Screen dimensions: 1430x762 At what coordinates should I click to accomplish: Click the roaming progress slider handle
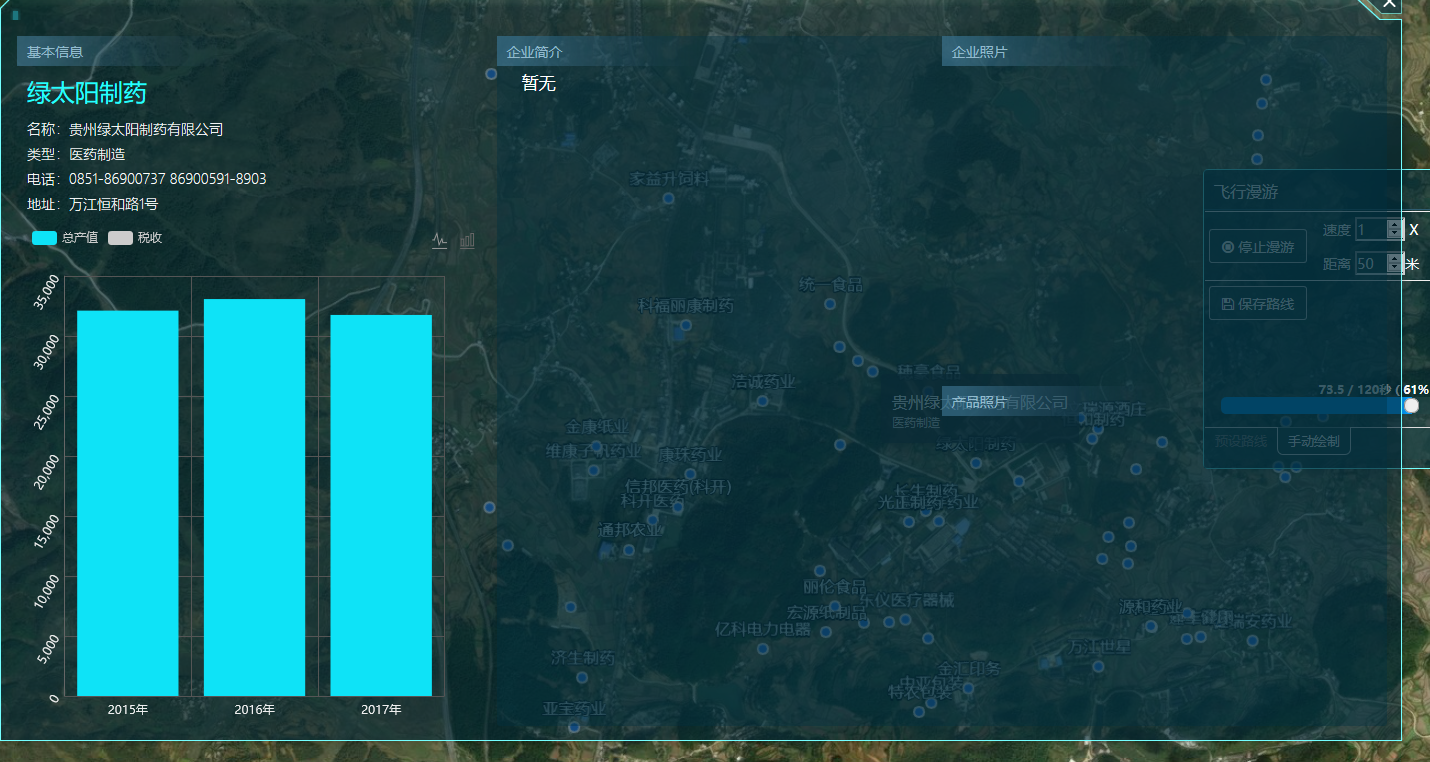point(1411,405)
